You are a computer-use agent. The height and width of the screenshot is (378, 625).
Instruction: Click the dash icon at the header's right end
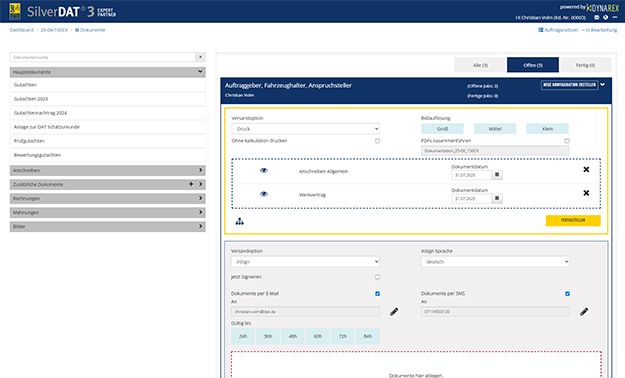coord(615,18)
